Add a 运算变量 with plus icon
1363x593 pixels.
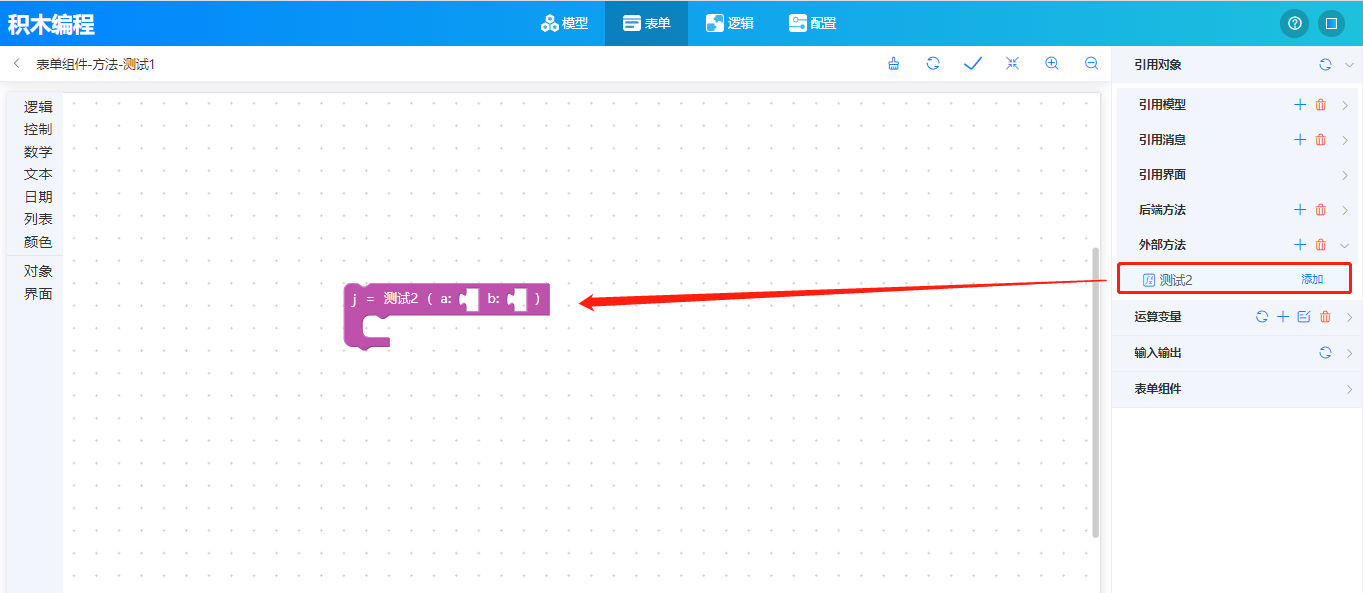1283,317
